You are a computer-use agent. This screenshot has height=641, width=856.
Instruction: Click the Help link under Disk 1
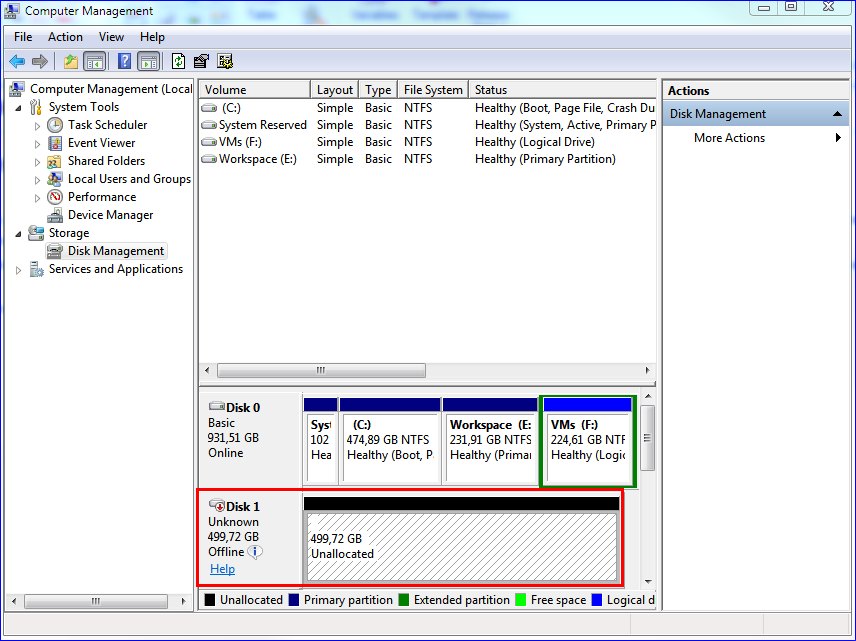(222, 569)
